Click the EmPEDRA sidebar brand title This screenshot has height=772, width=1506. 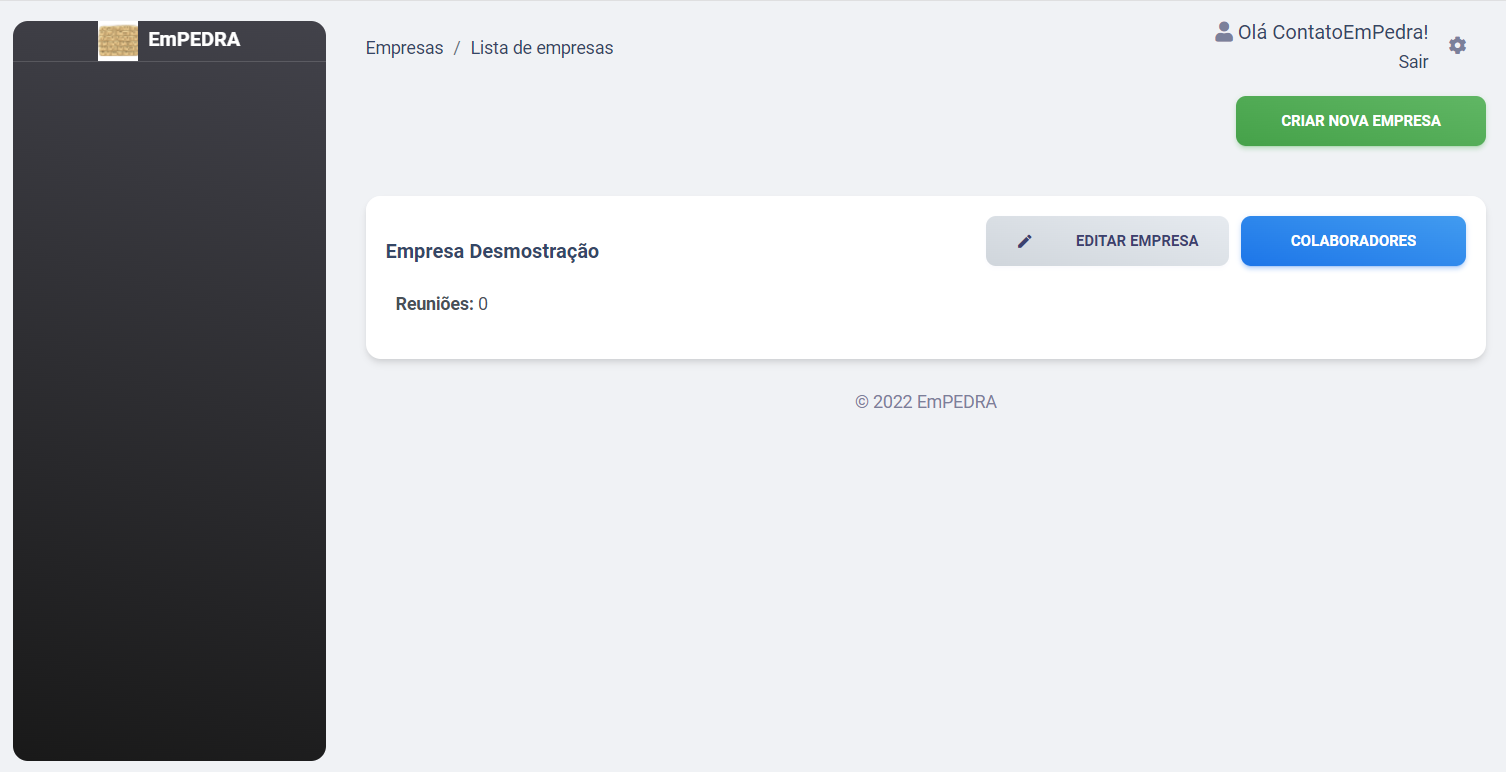point(194,40)
